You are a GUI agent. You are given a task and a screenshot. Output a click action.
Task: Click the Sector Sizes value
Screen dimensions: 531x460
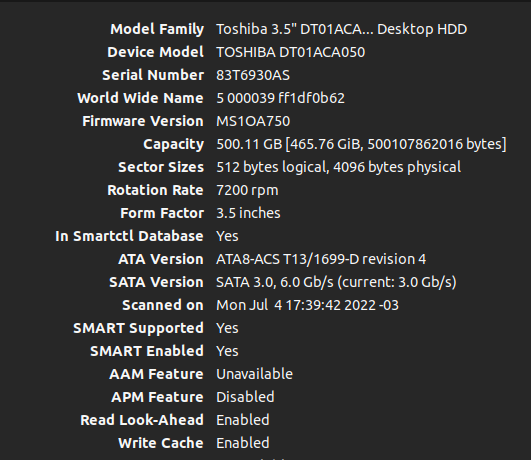[339, 167]
